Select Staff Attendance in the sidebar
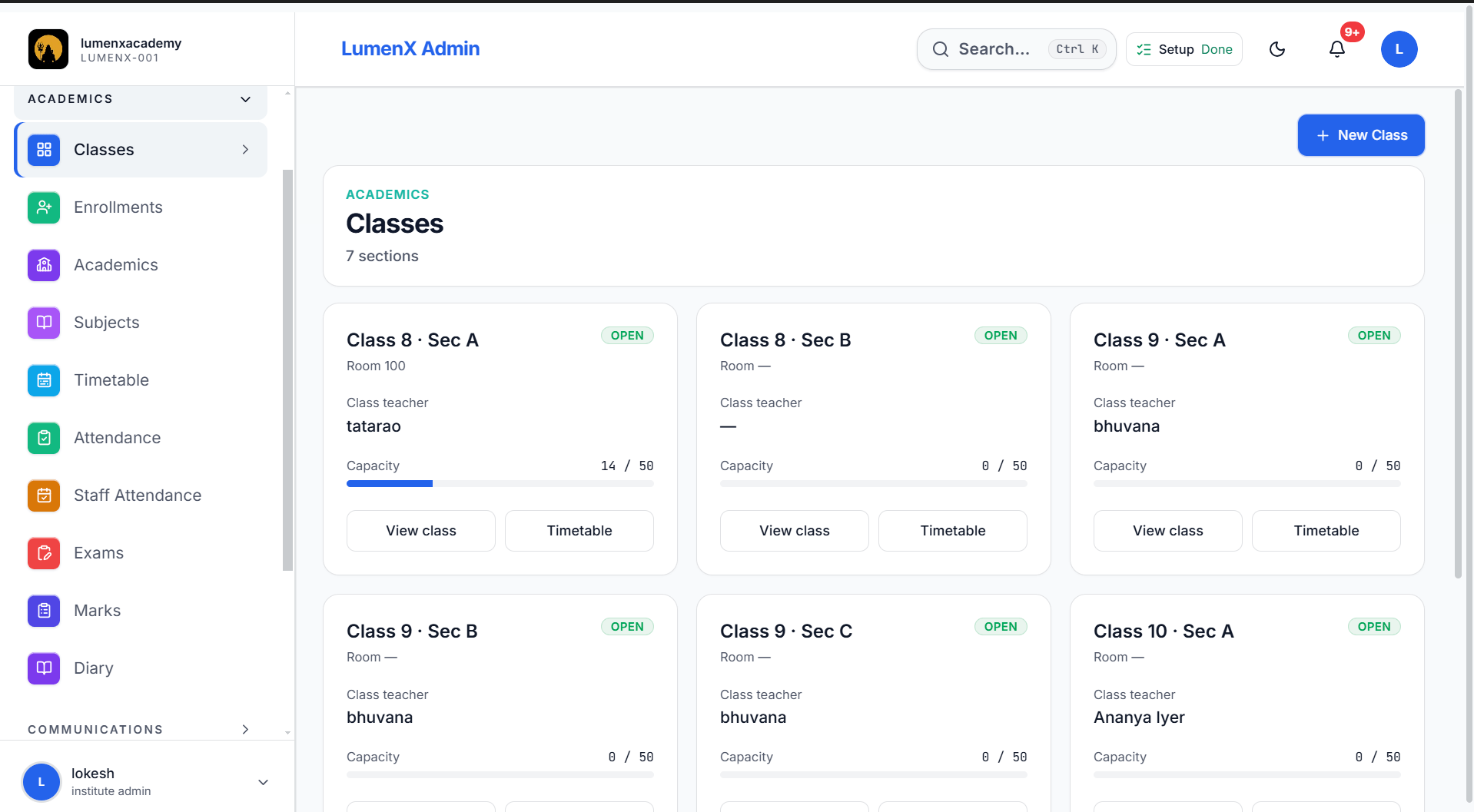 [141, 495]
